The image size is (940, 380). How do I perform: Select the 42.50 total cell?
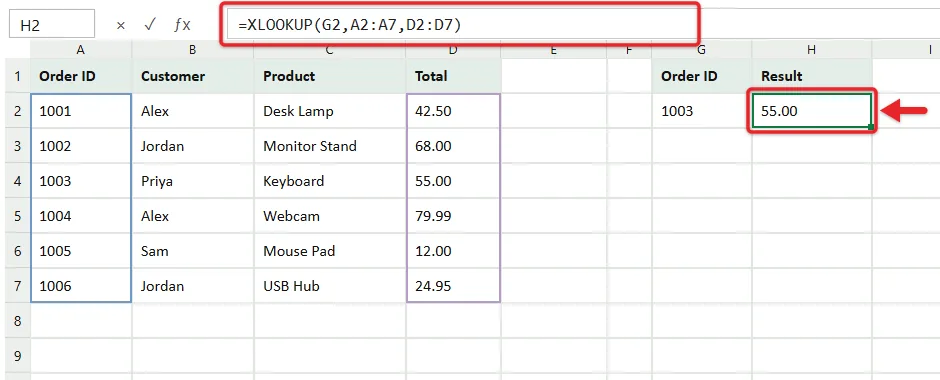tap(453, 111)
